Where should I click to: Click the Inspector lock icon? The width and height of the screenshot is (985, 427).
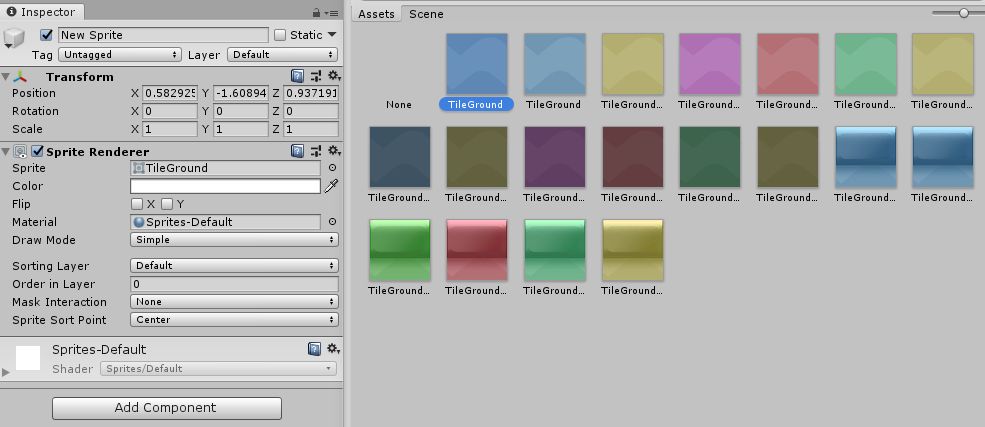(x=316, y=13)
